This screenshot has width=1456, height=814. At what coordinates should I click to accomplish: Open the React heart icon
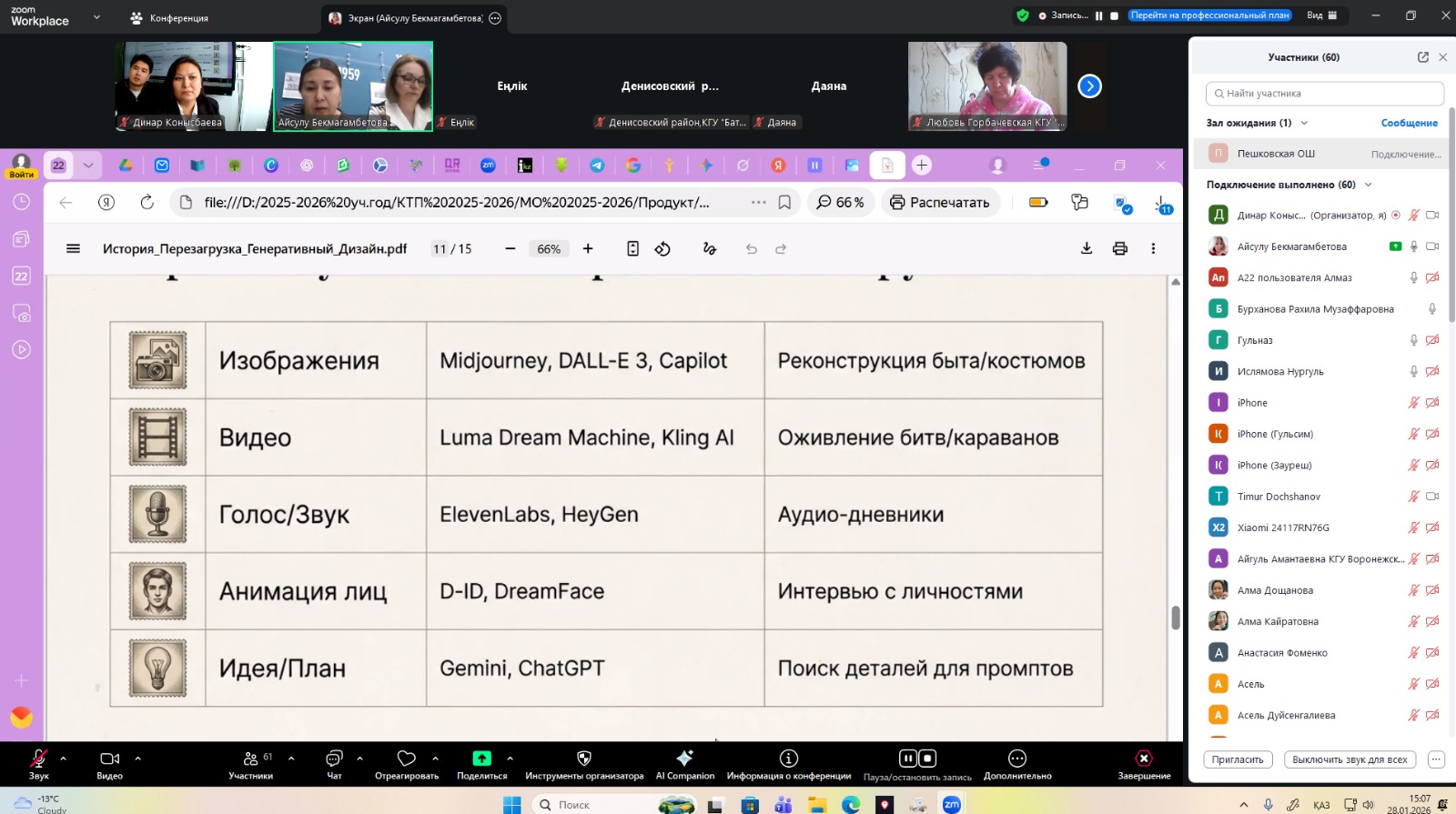(x=406, y=759)
